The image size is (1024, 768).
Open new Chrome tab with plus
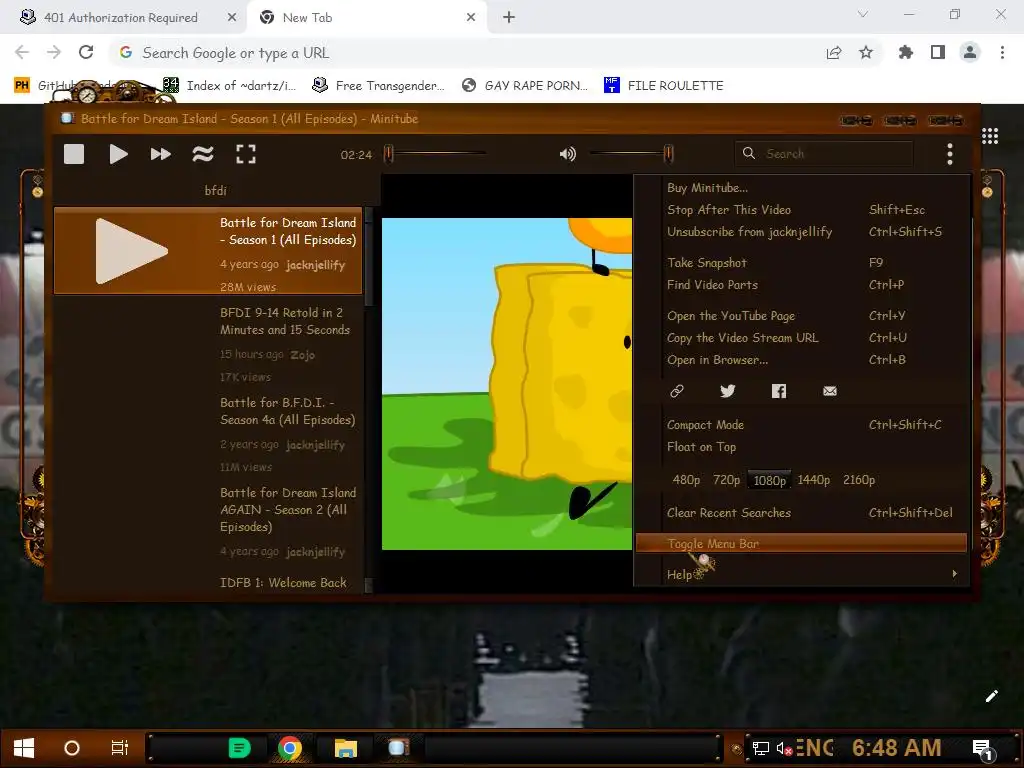tap(509, 18)
